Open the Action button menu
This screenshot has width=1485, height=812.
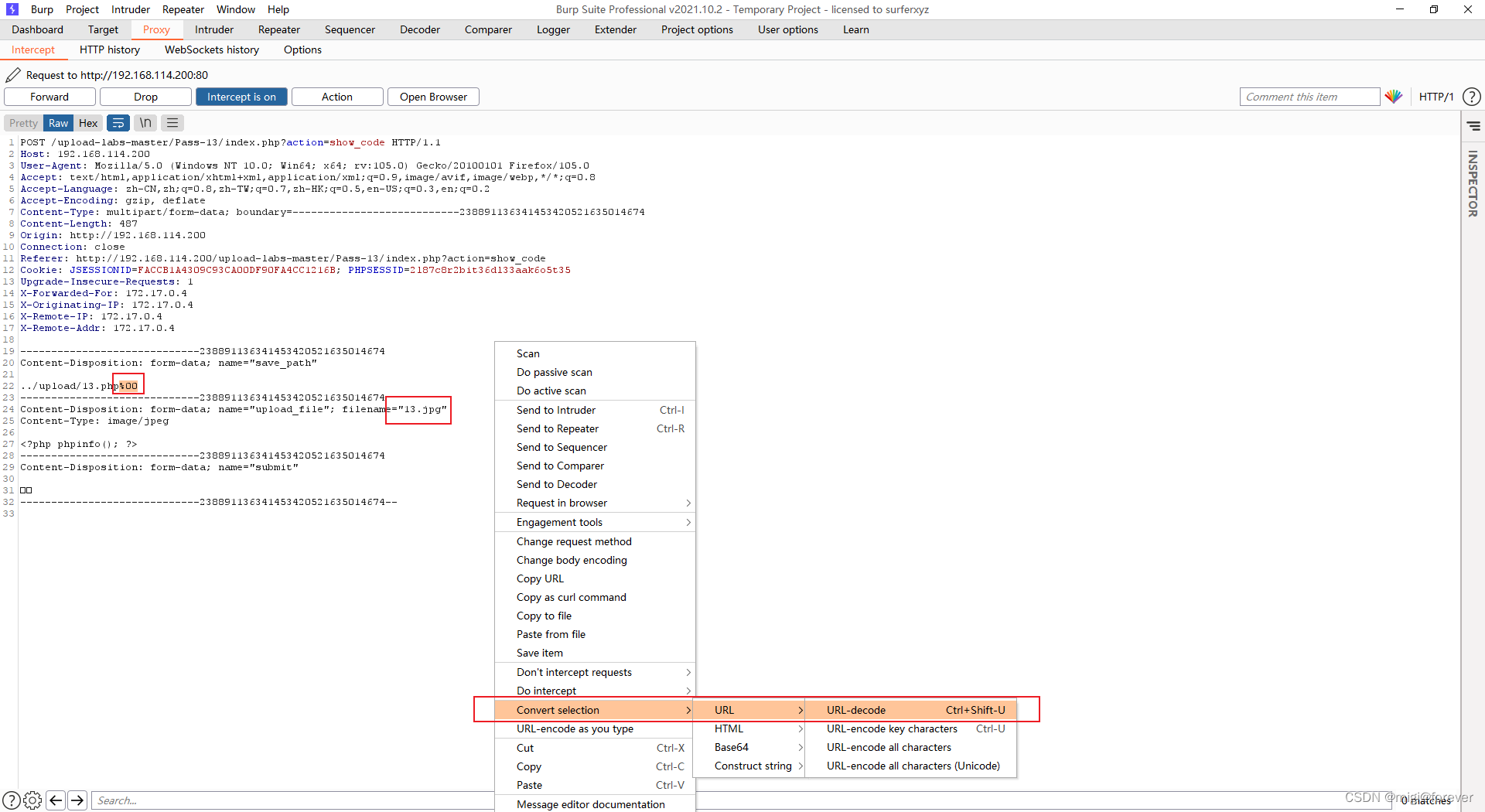coord(337,97)
